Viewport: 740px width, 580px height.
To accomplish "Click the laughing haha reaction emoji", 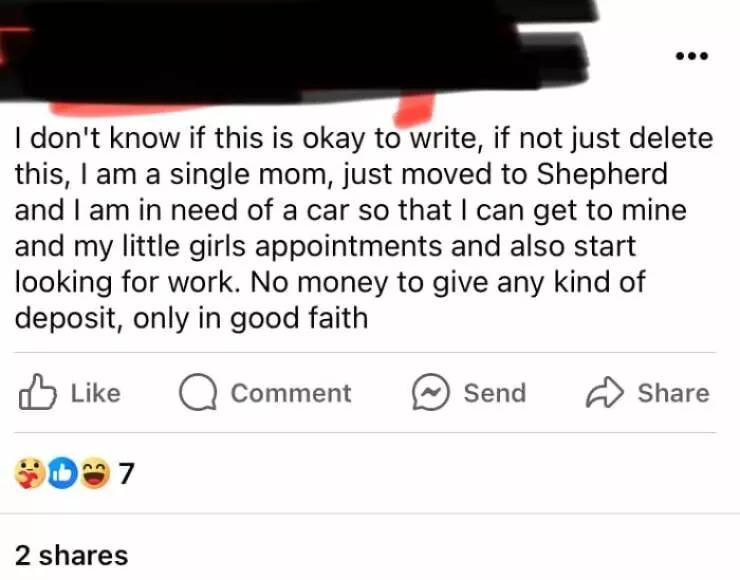I will [x=94, y=473].
